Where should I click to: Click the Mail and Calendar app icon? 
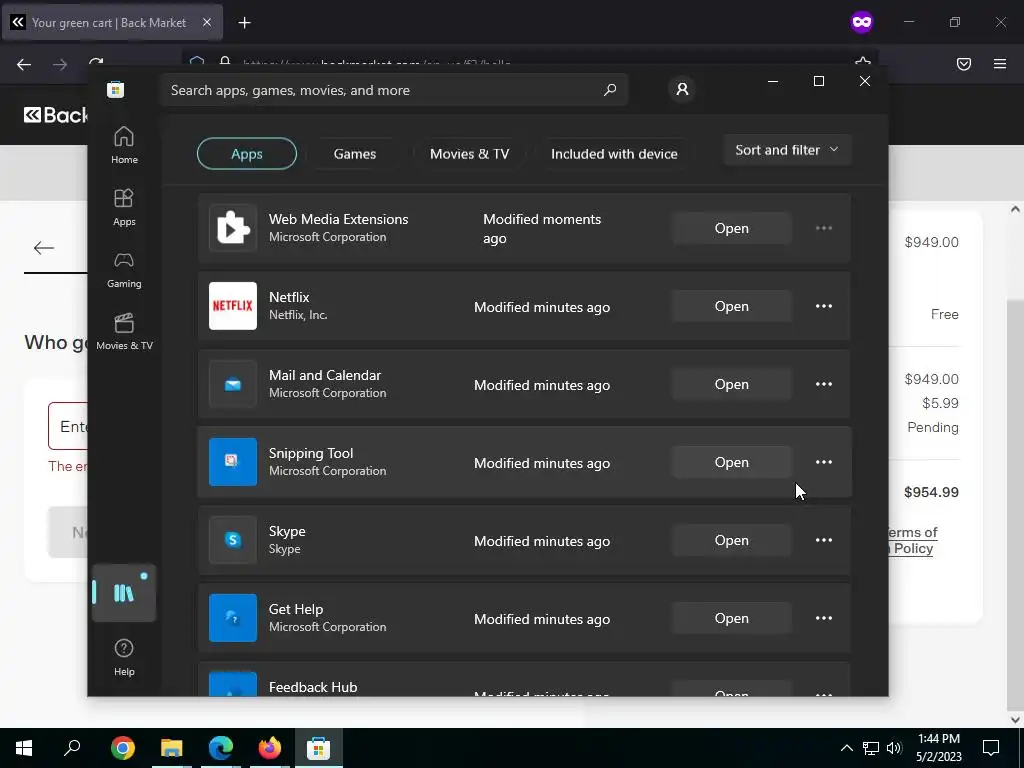(233, 384)
